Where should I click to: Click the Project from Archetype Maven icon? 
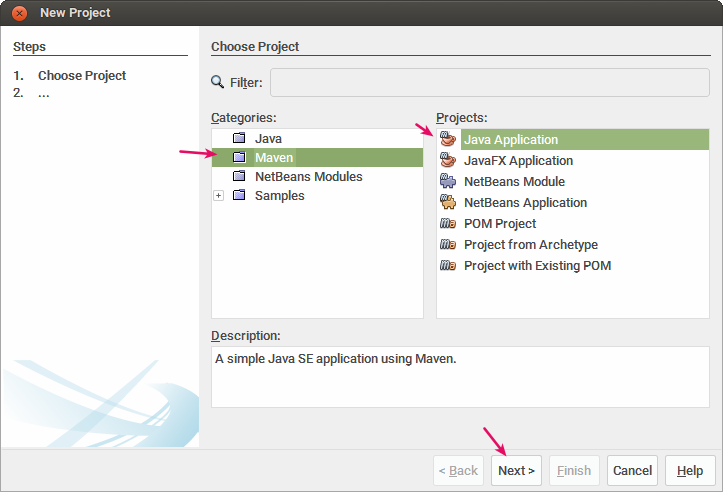click(447, 244)
